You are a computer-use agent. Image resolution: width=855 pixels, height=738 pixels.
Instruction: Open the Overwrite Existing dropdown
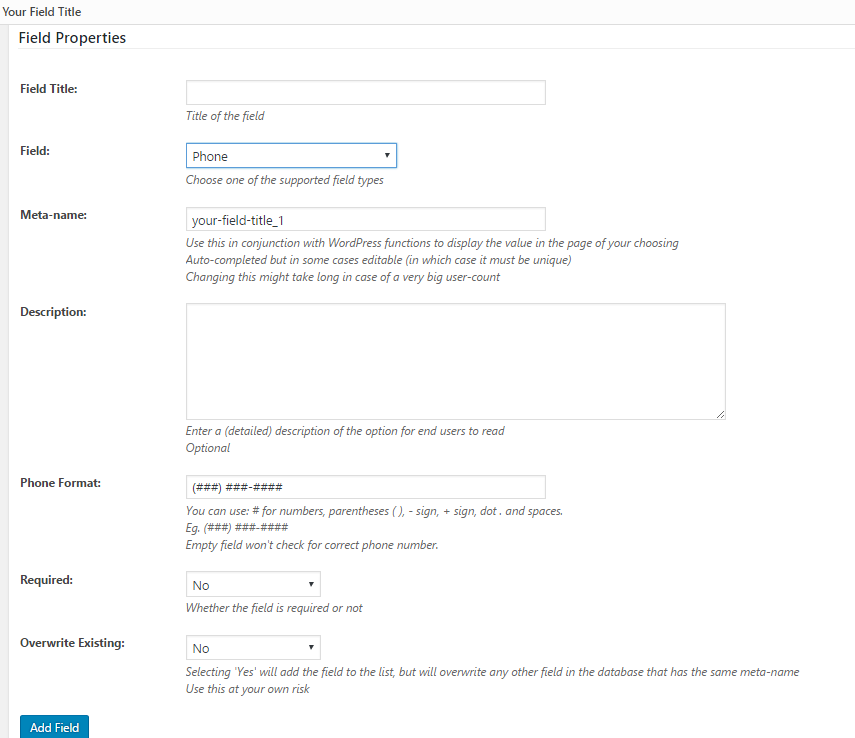(x=253, y=648)
